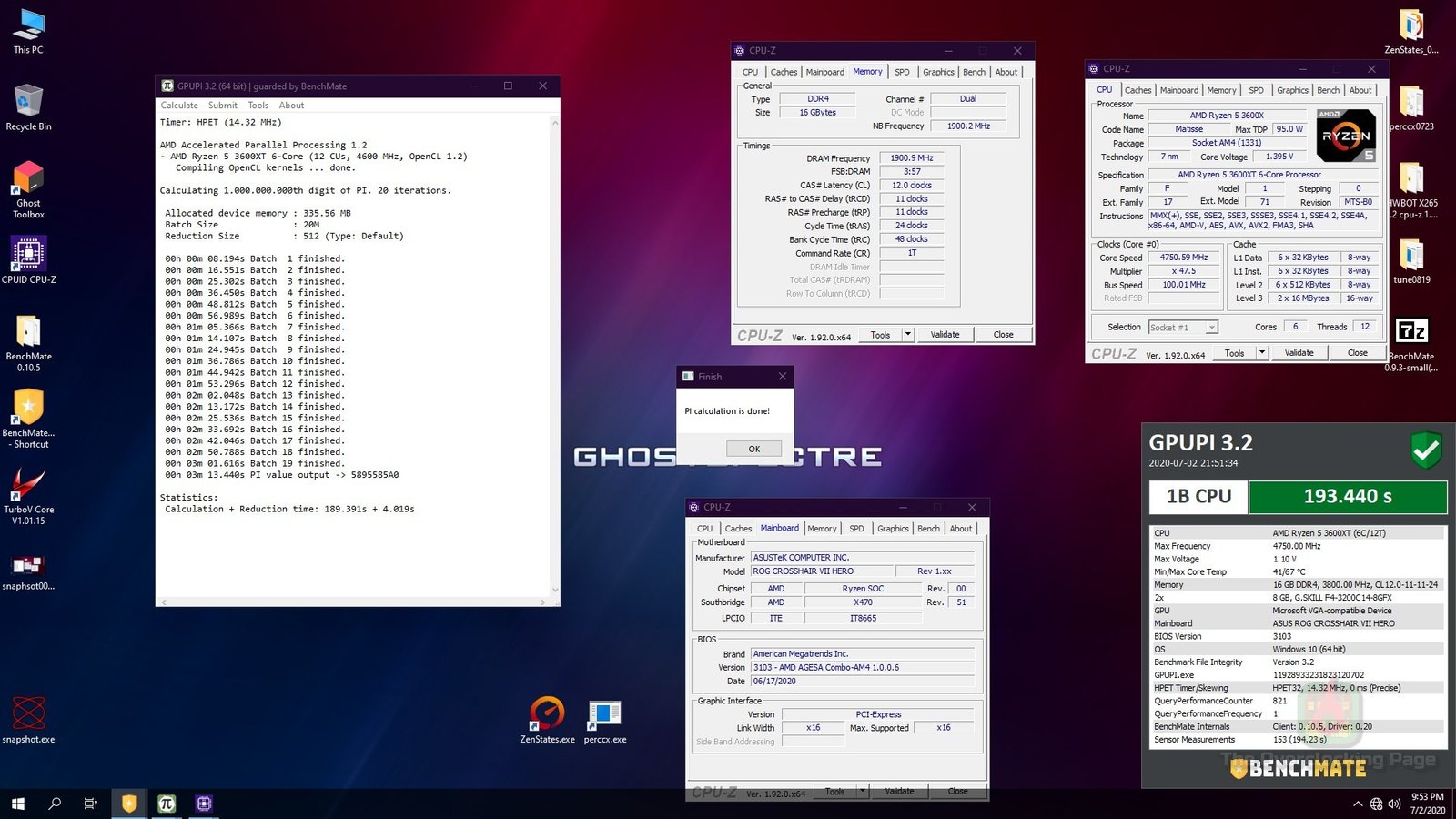Viewport: 1456px width, 819px height.
Task: Expand the Tools dropdown arrow in Memory CPU-Z
Action: [x=907, y=335]
